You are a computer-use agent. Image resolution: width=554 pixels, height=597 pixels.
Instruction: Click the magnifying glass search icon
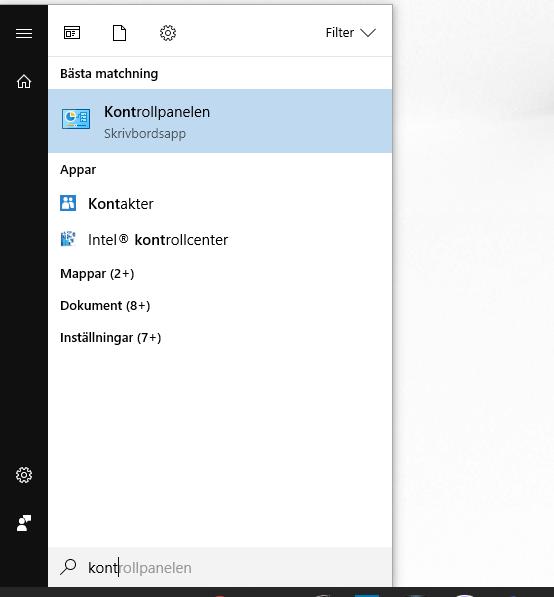(68, 567)
